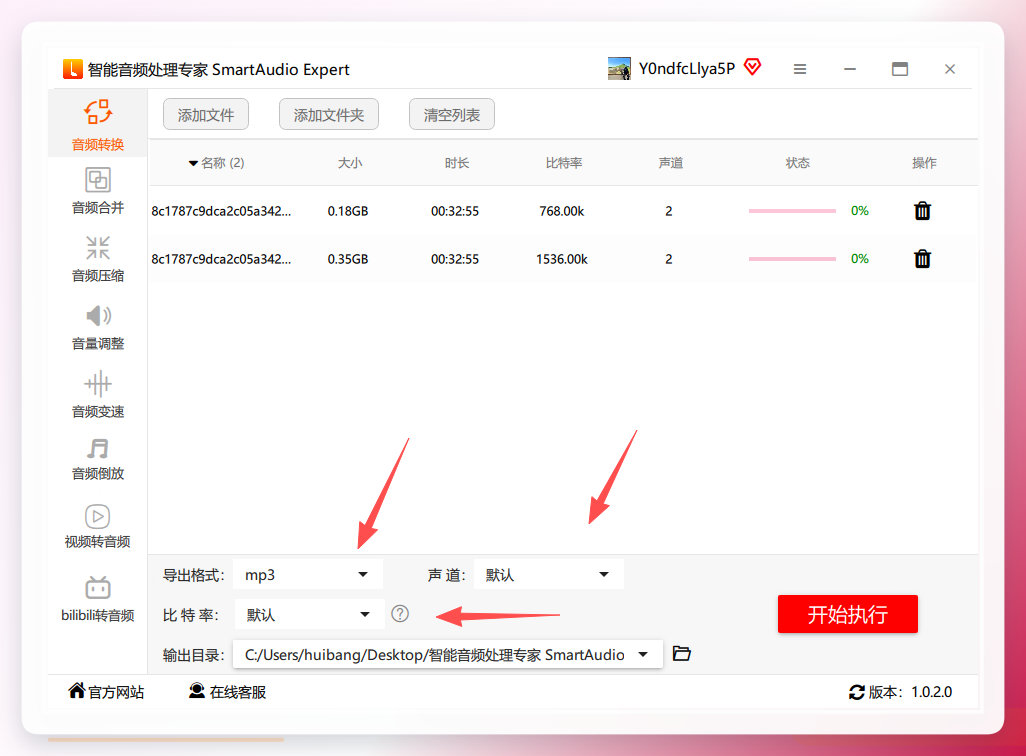Click the 0.18GB size cell
The width and height of the screenshot is (1026, 756).
[347, 211]
